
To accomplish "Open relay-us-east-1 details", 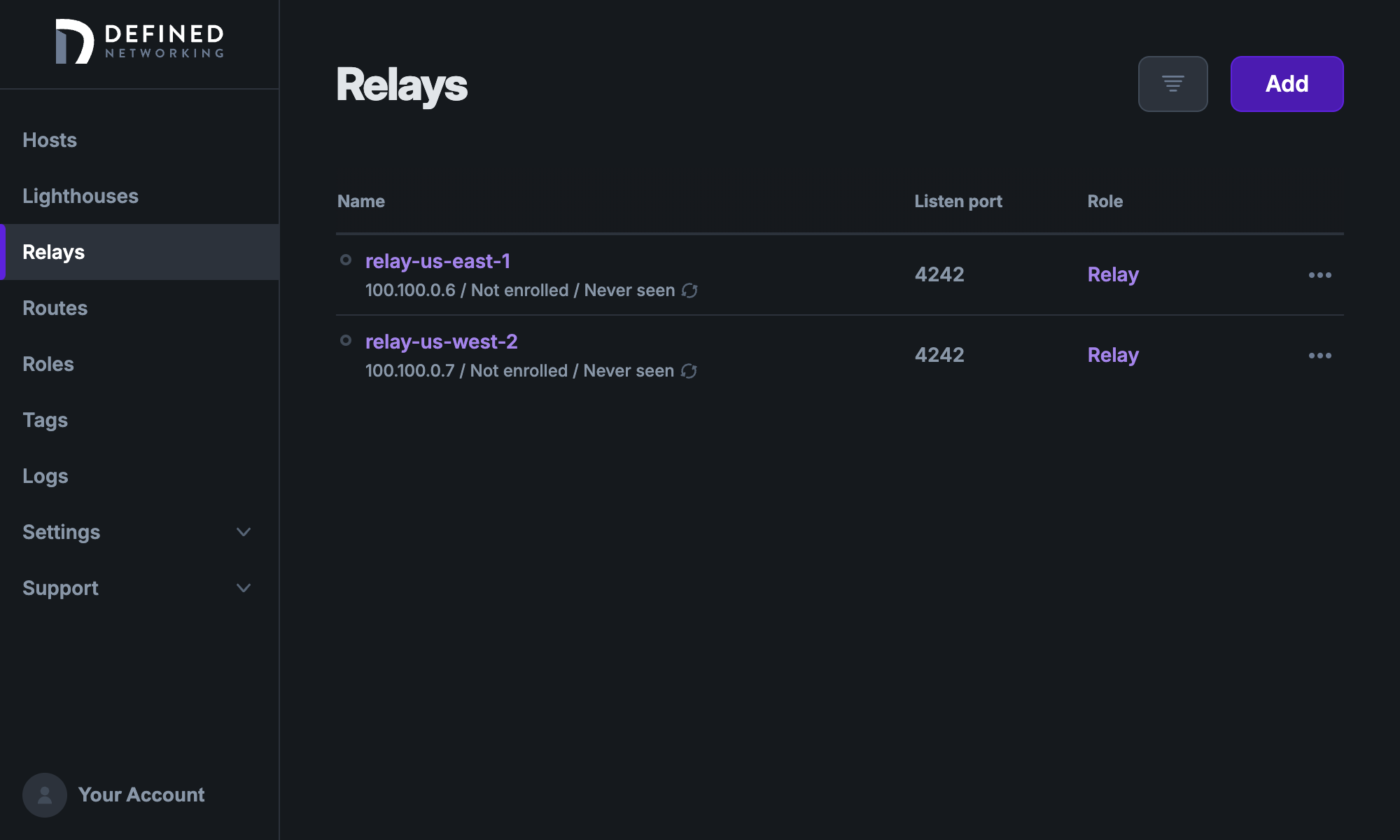I will coord(439,261).
